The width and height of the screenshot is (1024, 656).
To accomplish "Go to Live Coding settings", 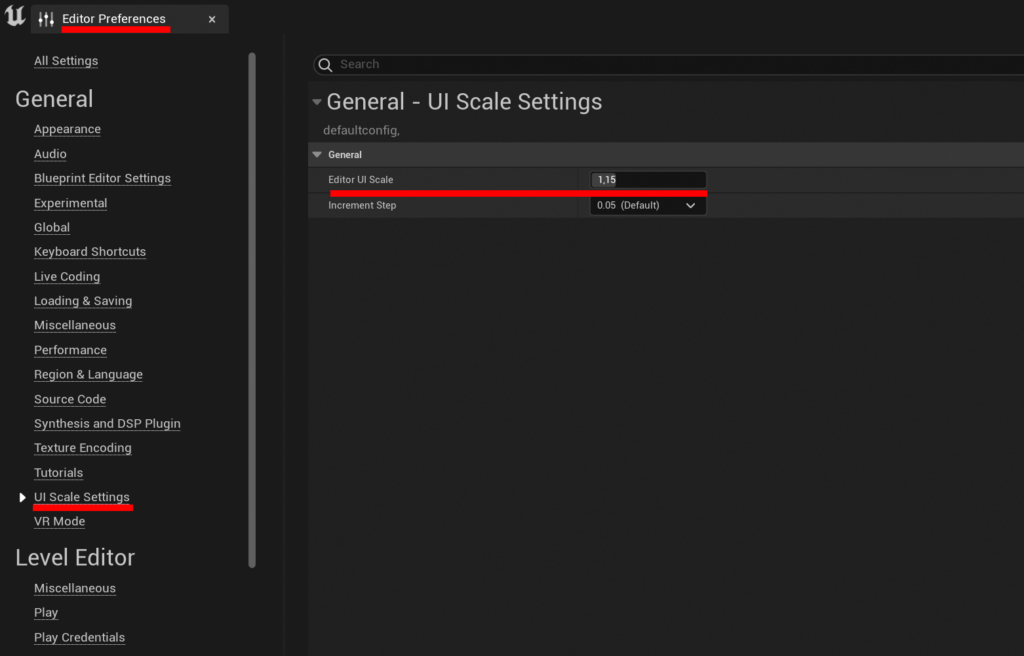I will [67, 276].
